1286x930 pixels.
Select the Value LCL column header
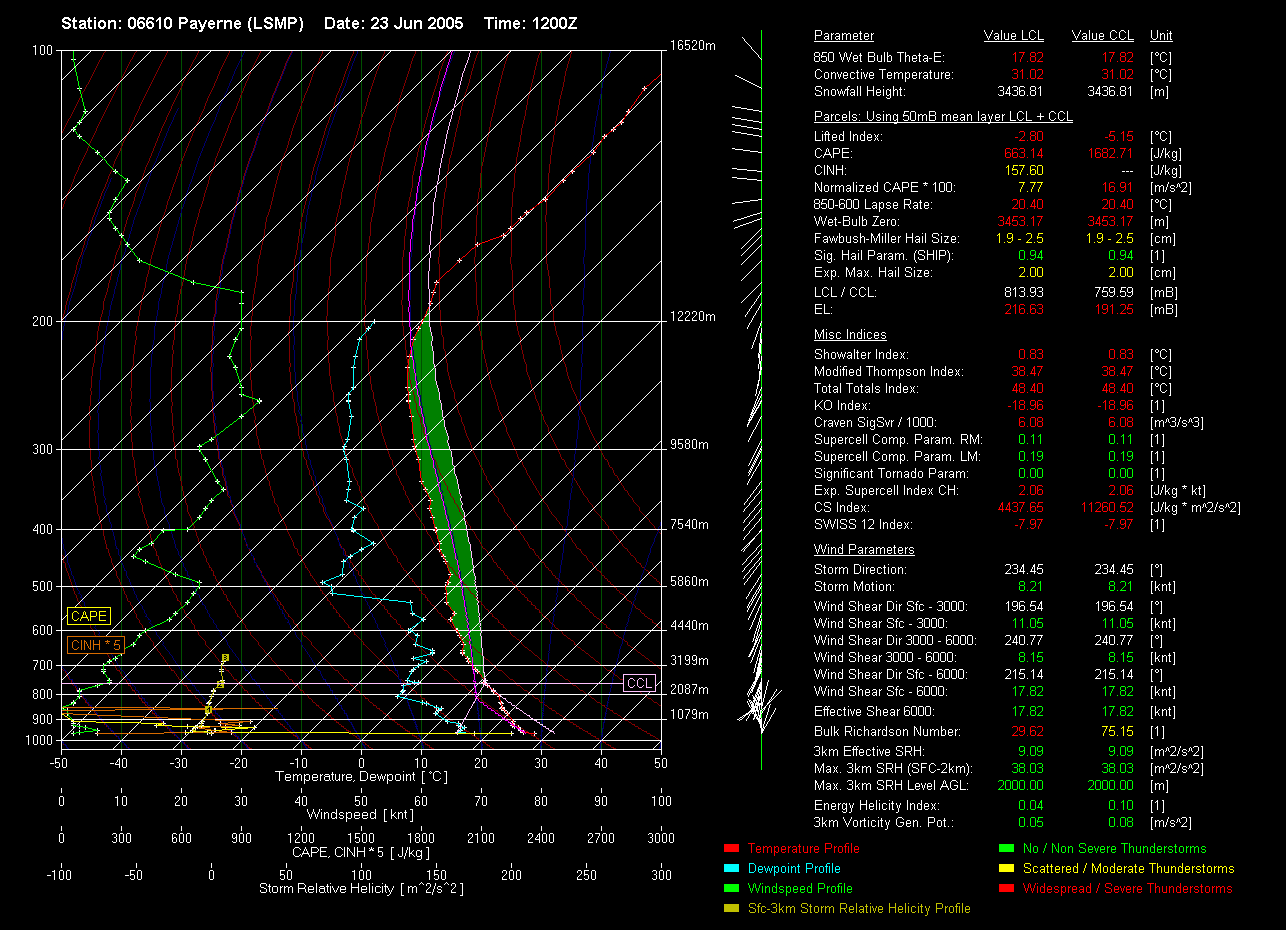pos(1014,36)
